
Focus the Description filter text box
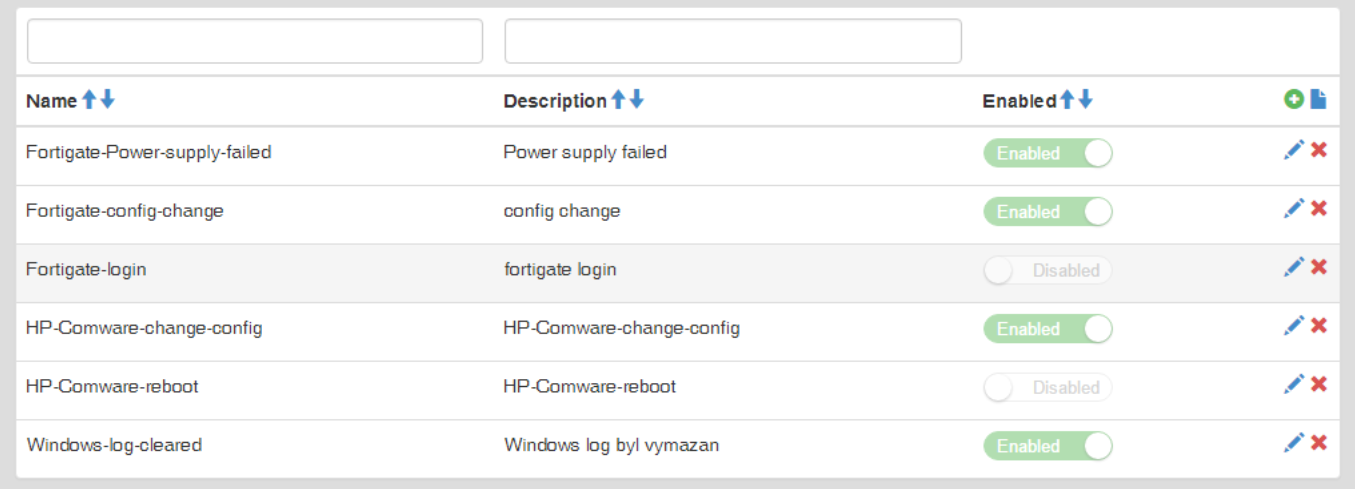[x=732, y=41]
